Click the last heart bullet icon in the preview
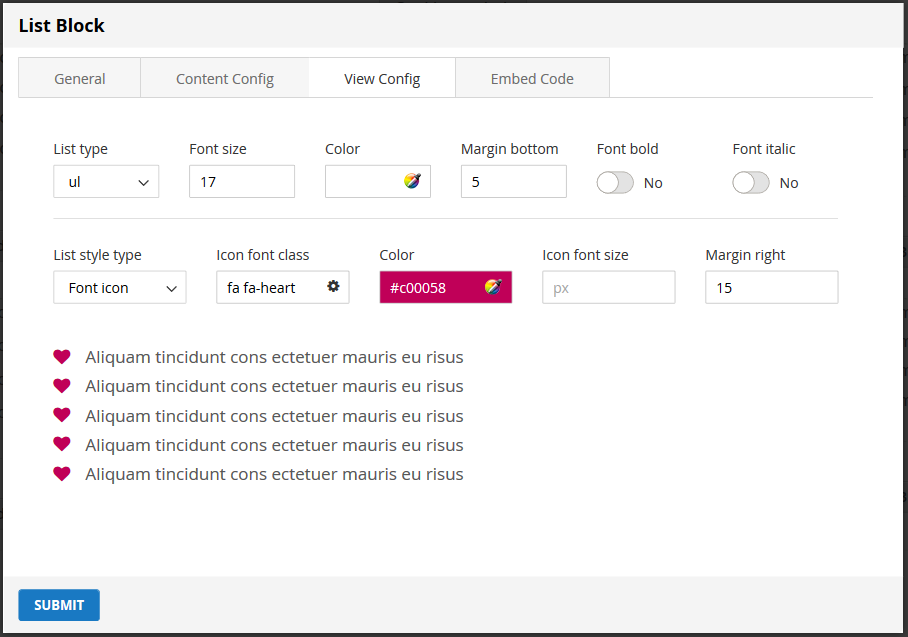Image resolution: width=908 pixels, height=637 pixels. (62, 473)
